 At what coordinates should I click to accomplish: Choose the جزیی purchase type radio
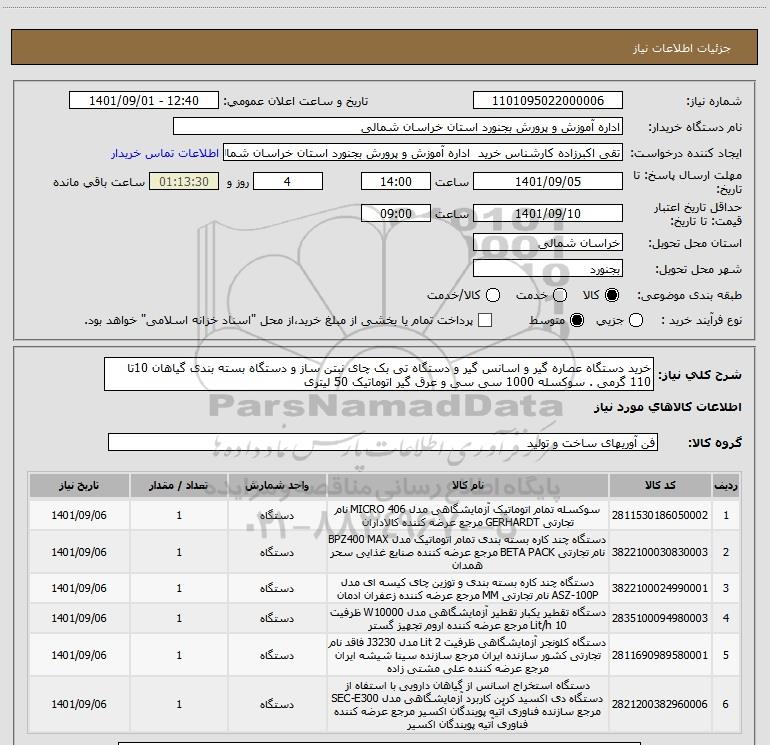tap(636, 320)
